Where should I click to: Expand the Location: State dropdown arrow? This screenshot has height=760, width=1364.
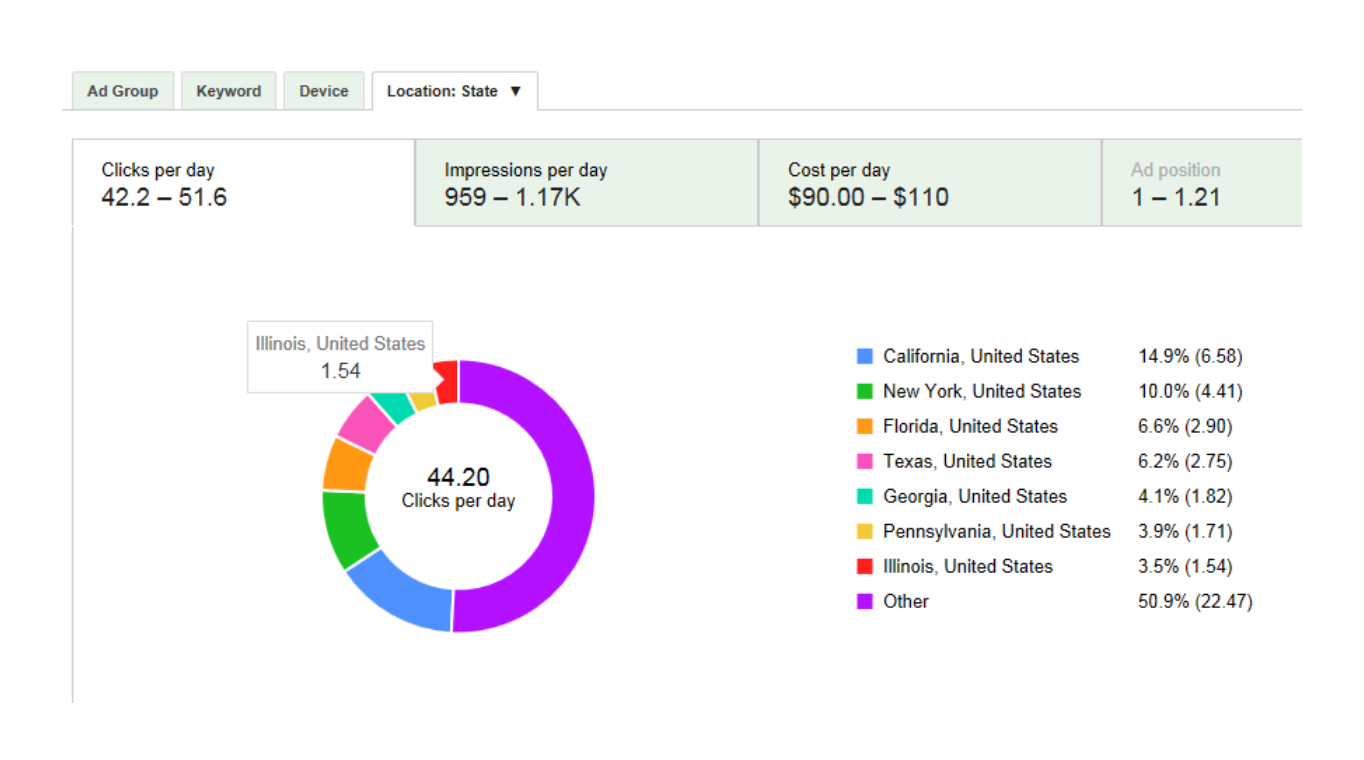pyautogui.click(x=516, y=91)
